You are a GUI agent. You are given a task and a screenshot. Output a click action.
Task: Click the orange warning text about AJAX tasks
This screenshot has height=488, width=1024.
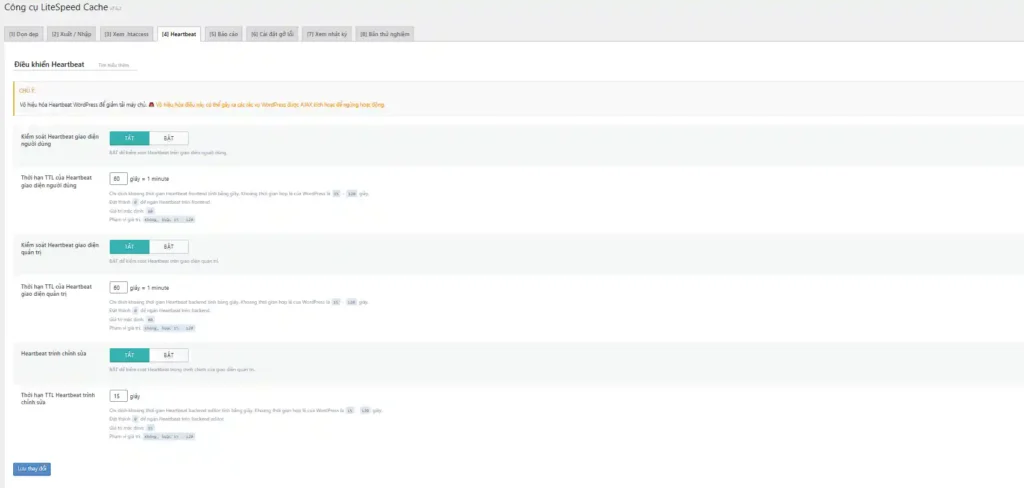point(270,105)
